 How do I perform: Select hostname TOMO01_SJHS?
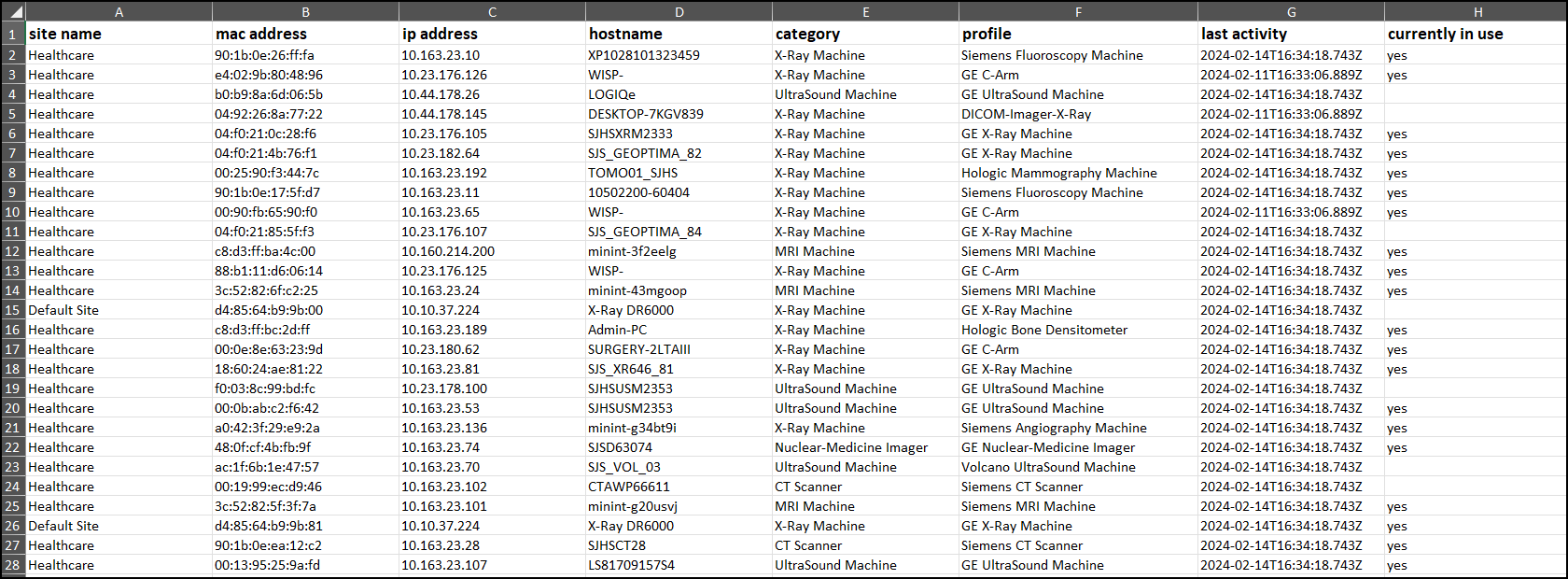pos(679,173)
